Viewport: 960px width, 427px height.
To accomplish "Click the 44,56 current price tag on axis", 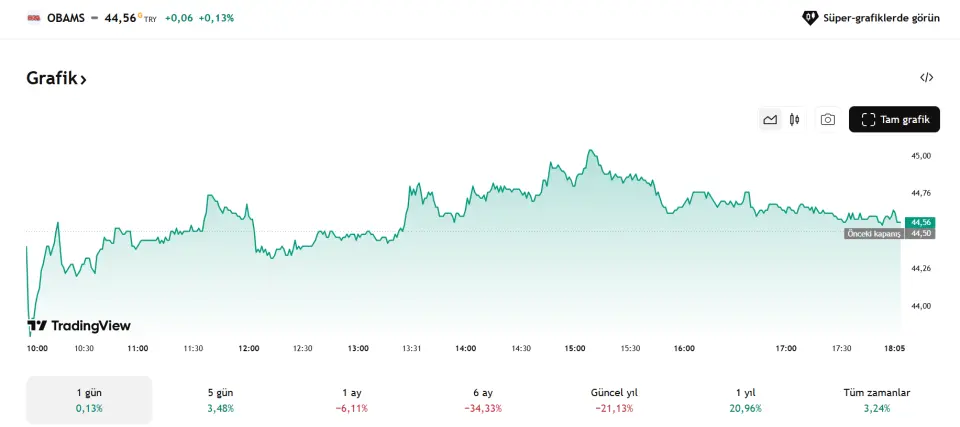I will tap(921, 222).
